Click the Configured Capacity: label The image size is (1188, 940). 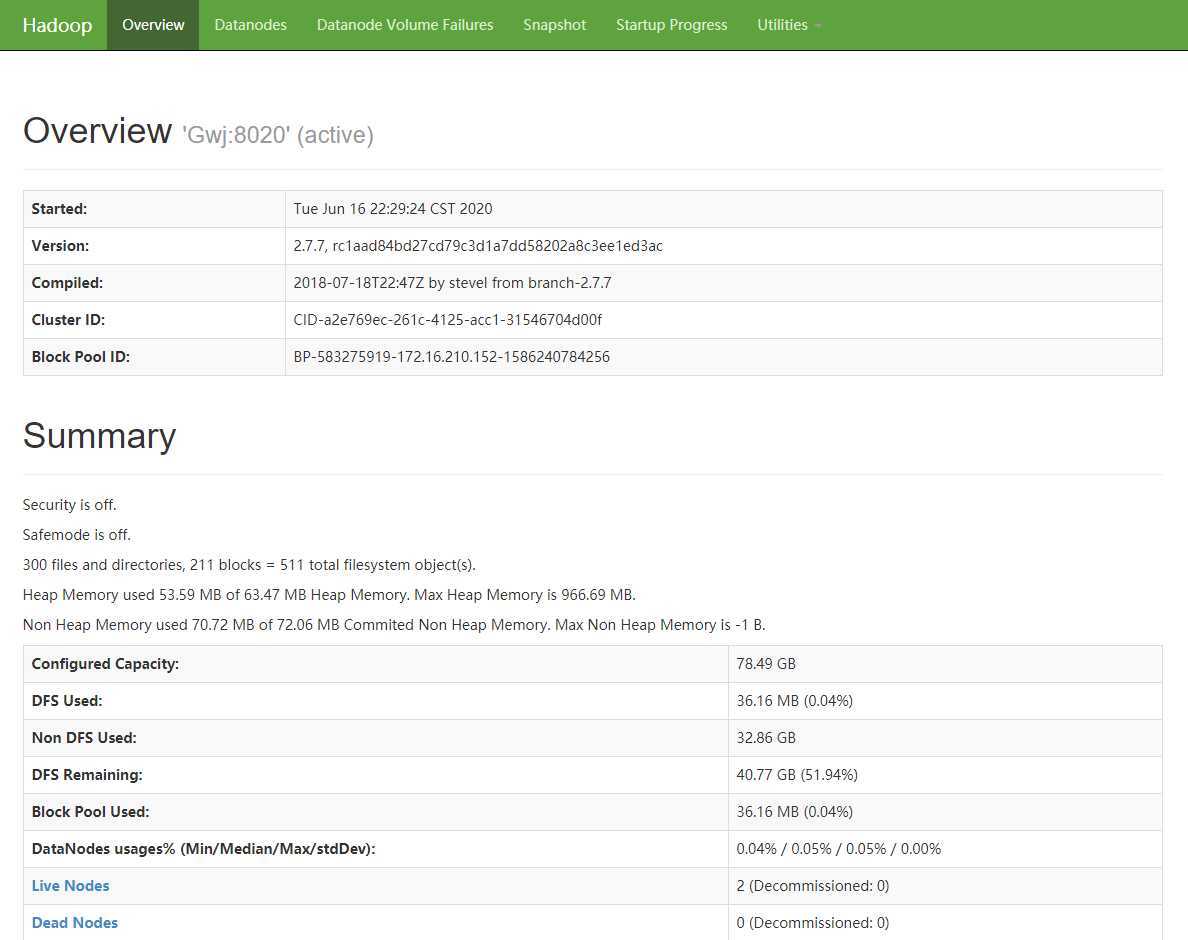pyautogui.click(x=105, y=664)
